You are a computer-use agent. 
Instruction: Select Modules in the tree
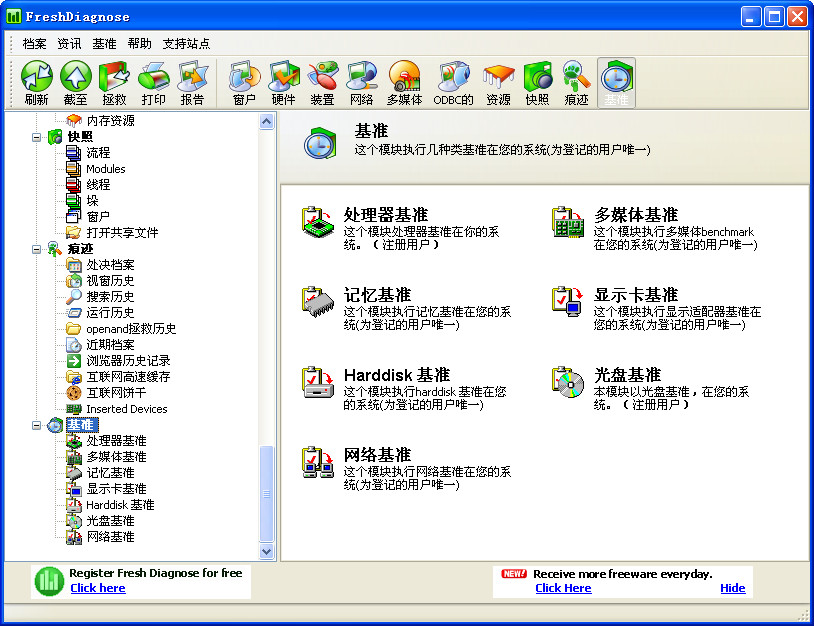point(105,169)
